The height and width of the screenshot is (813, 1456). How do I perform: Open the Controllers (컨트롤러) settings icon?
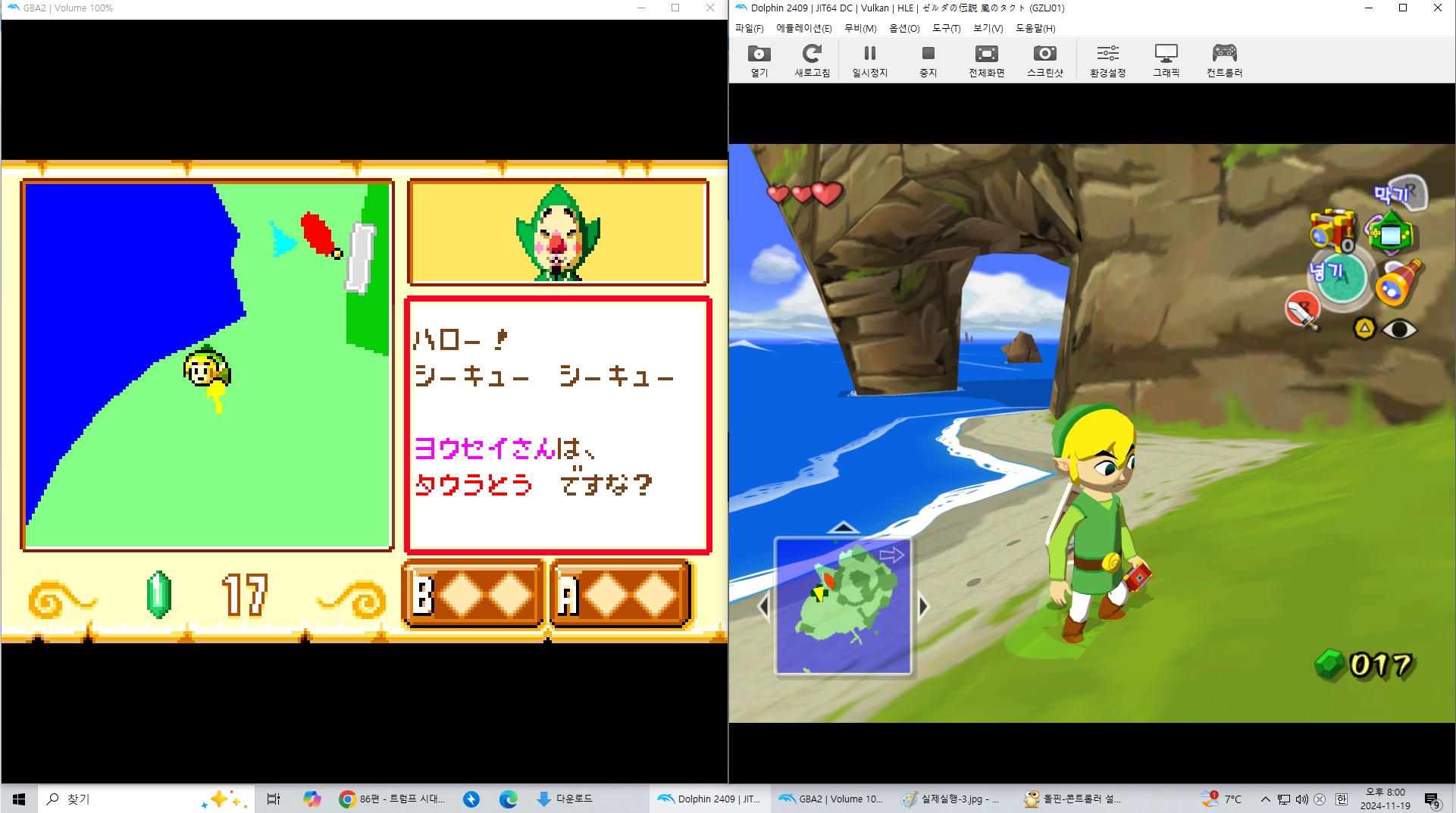pyautogui.click(x=1224, y=61)
